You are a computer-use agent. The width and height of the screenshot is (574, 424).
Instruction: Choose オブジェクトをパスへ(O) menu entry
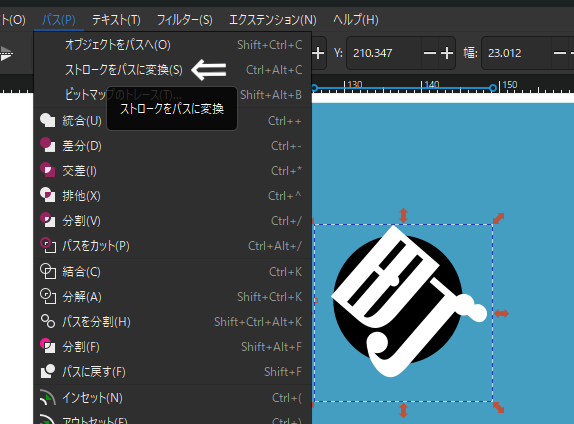click(x=172, y=45)
